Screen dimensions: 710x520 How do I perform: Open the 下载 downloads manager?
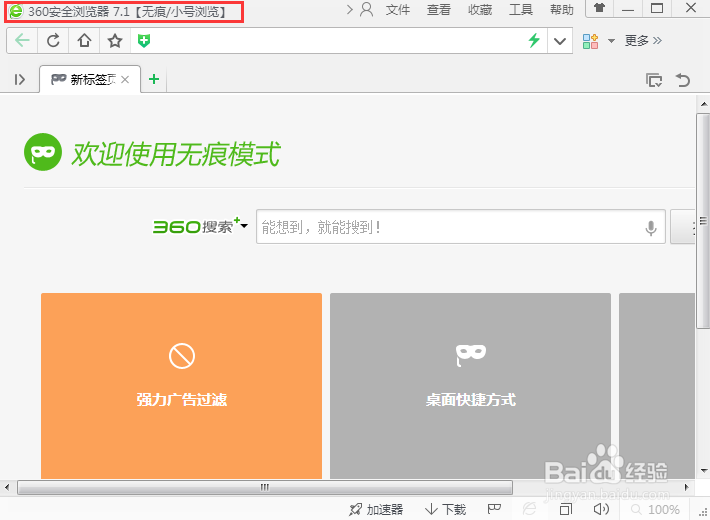[x=446, y=510]
